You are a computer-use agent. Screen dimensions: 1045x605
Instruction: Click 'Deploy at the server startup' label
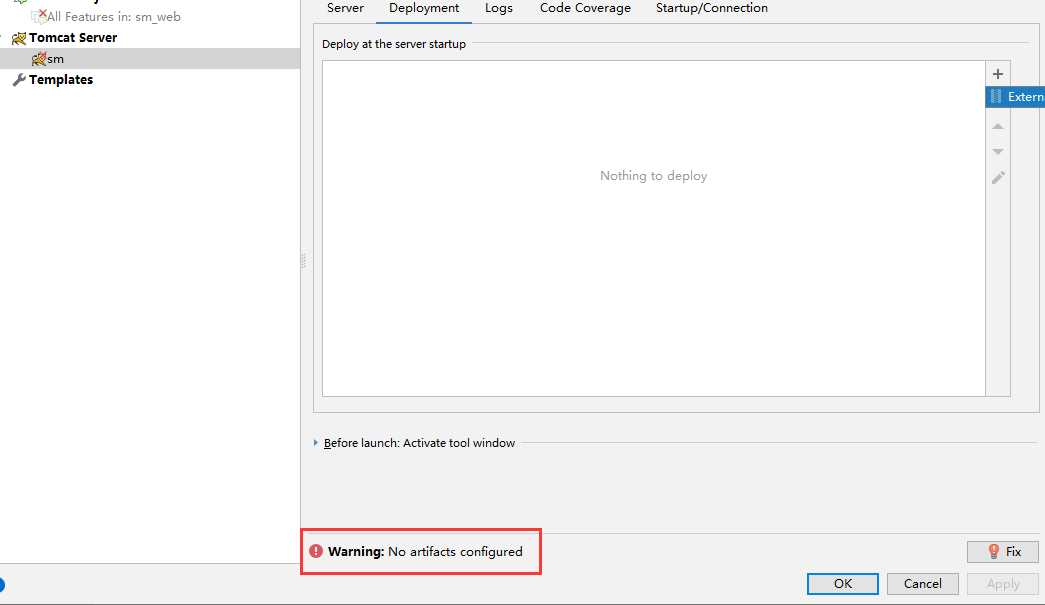coord(394,44)
